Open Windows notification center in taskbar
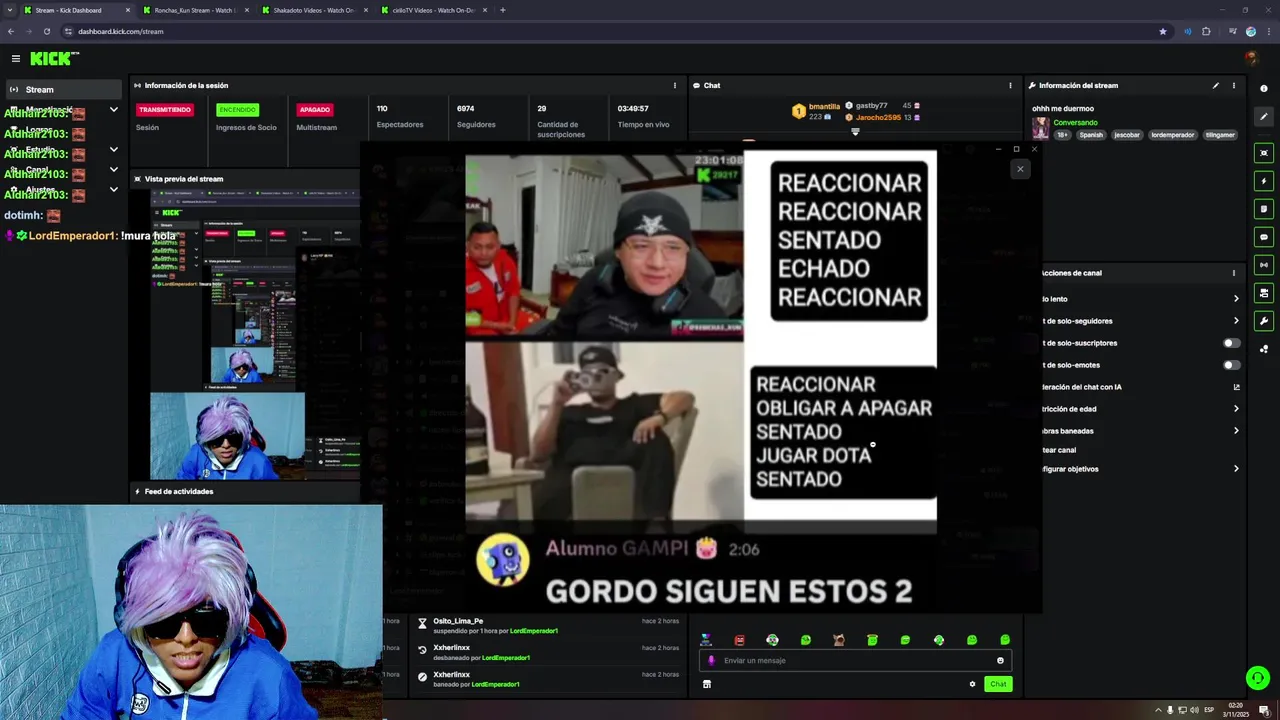Image resolution: width=1280 pixels, height=720 pixels. [1264, 710]
